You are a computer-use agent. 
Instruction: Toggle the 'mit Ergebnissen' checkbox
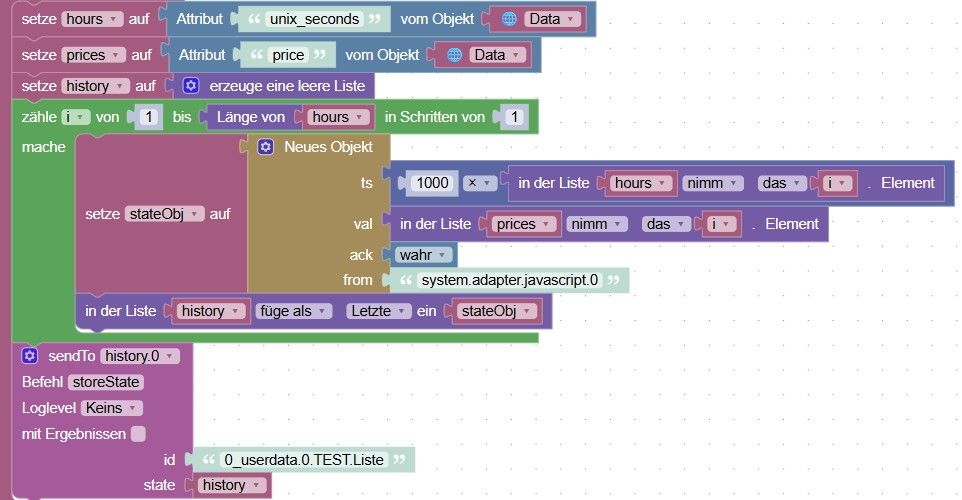coord(139,434)
